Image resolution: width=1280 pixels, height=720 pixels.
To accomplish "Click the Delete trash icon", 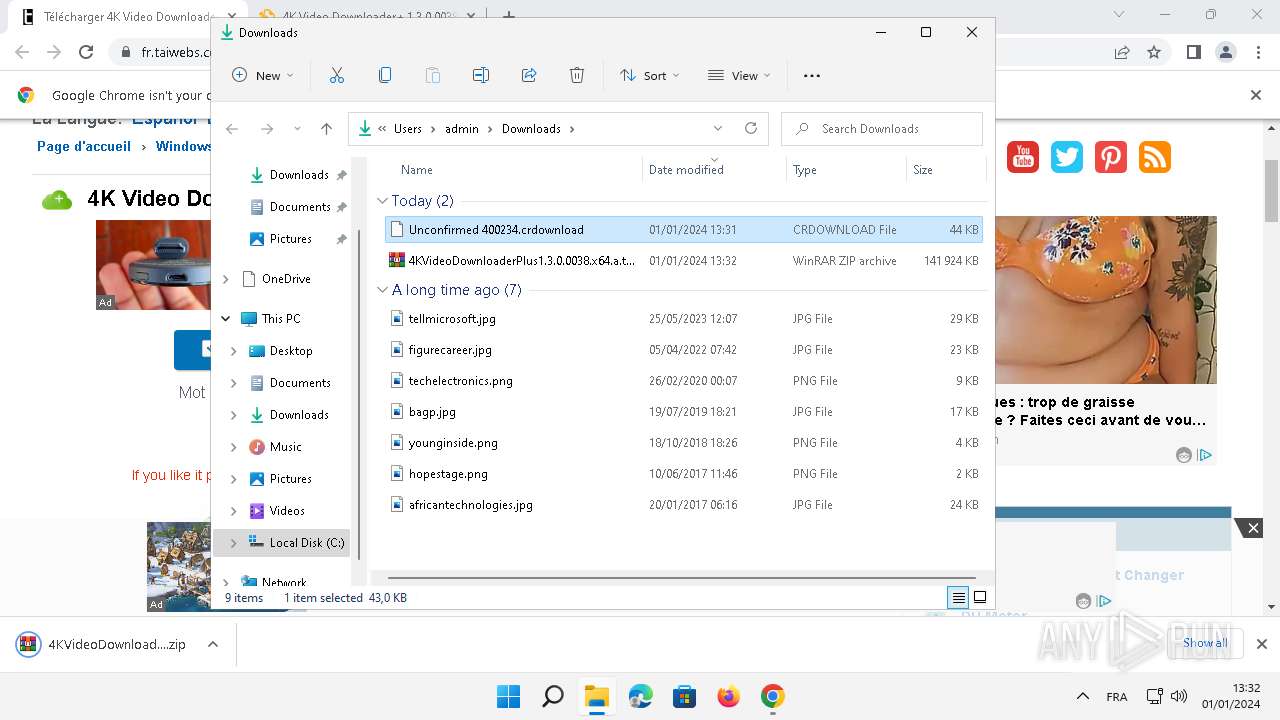I will [x=577, y=76].
